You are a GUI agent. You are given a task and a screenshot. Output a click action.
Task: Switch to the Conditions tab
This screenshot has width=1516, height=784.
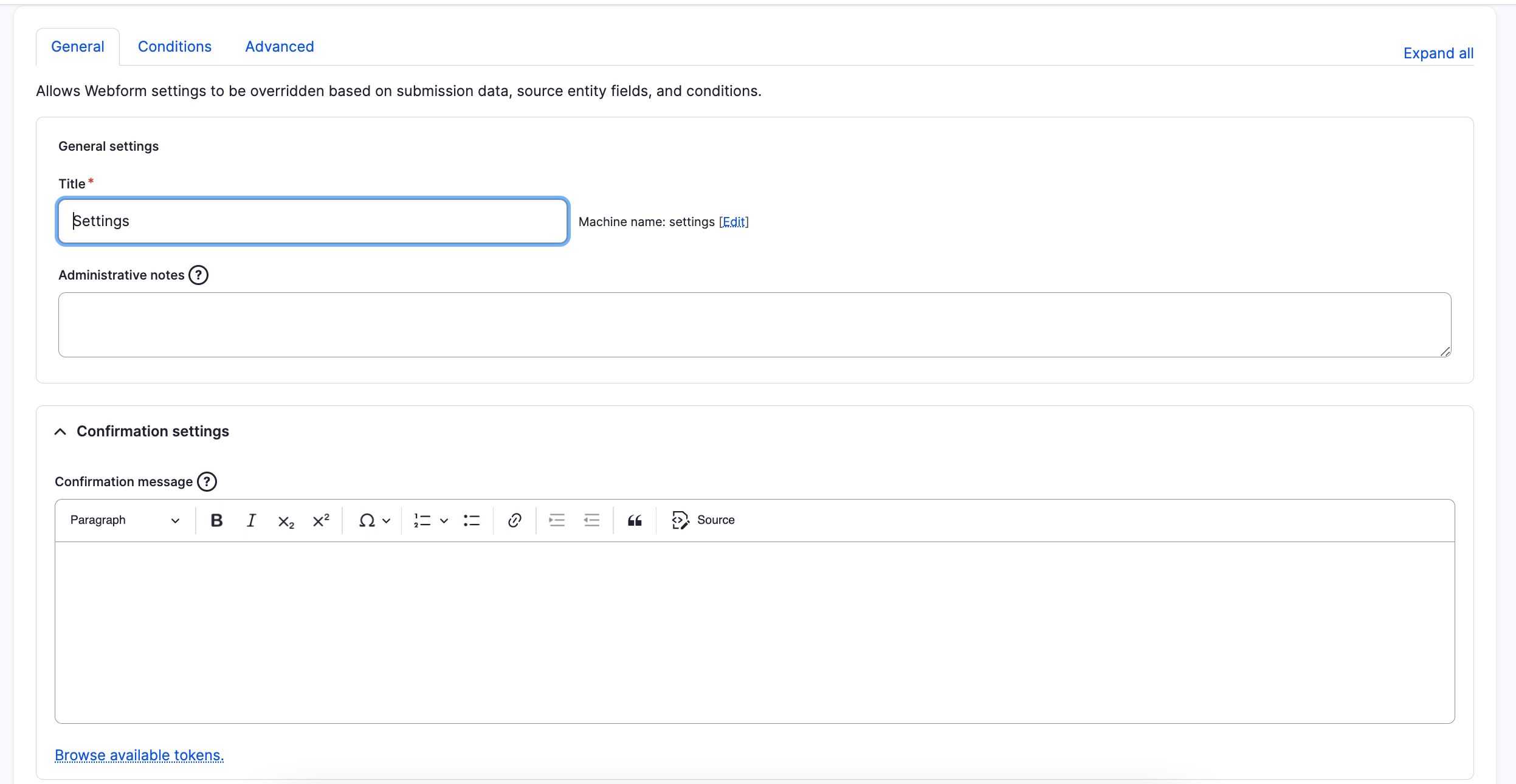[174, 47]
